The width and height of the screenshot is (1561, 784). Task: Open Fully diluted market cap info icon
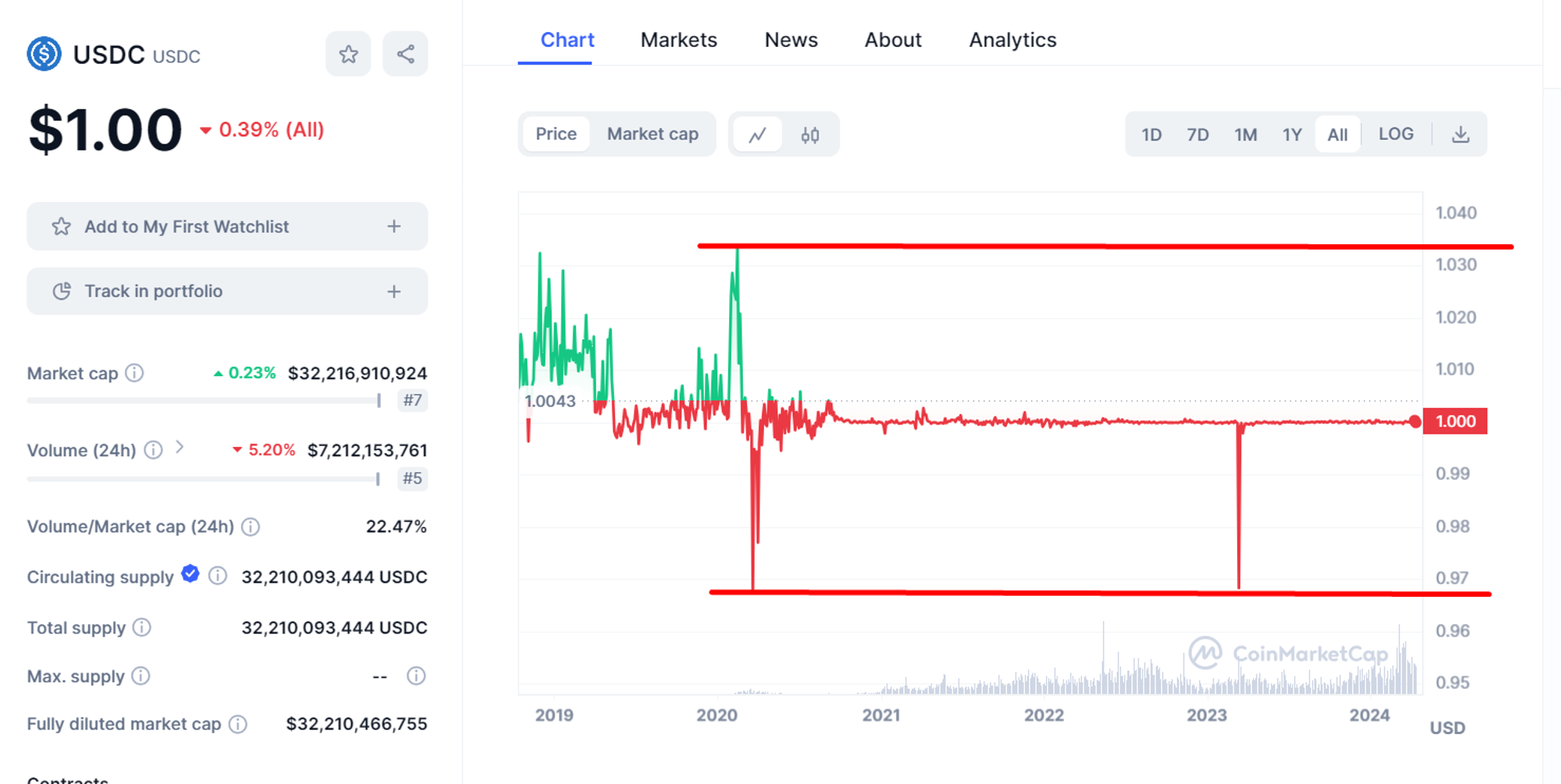click(x=238, y=724)
